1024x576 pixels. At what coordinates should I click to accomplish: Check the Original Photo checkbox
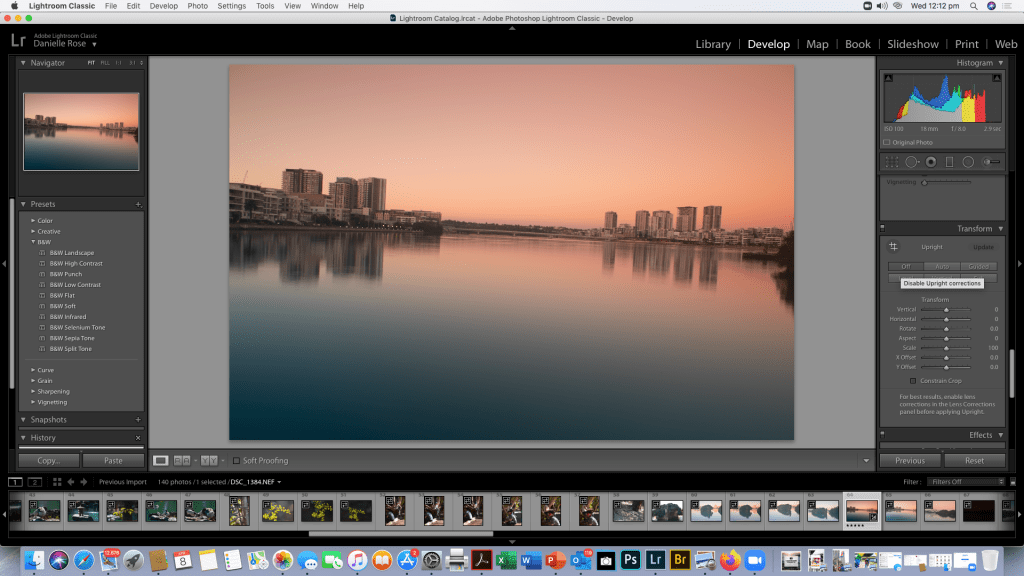(x=886, y=142)
